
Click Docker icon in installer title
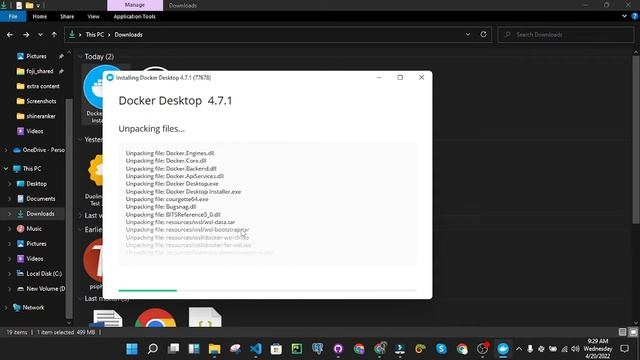tap(110, 78)
